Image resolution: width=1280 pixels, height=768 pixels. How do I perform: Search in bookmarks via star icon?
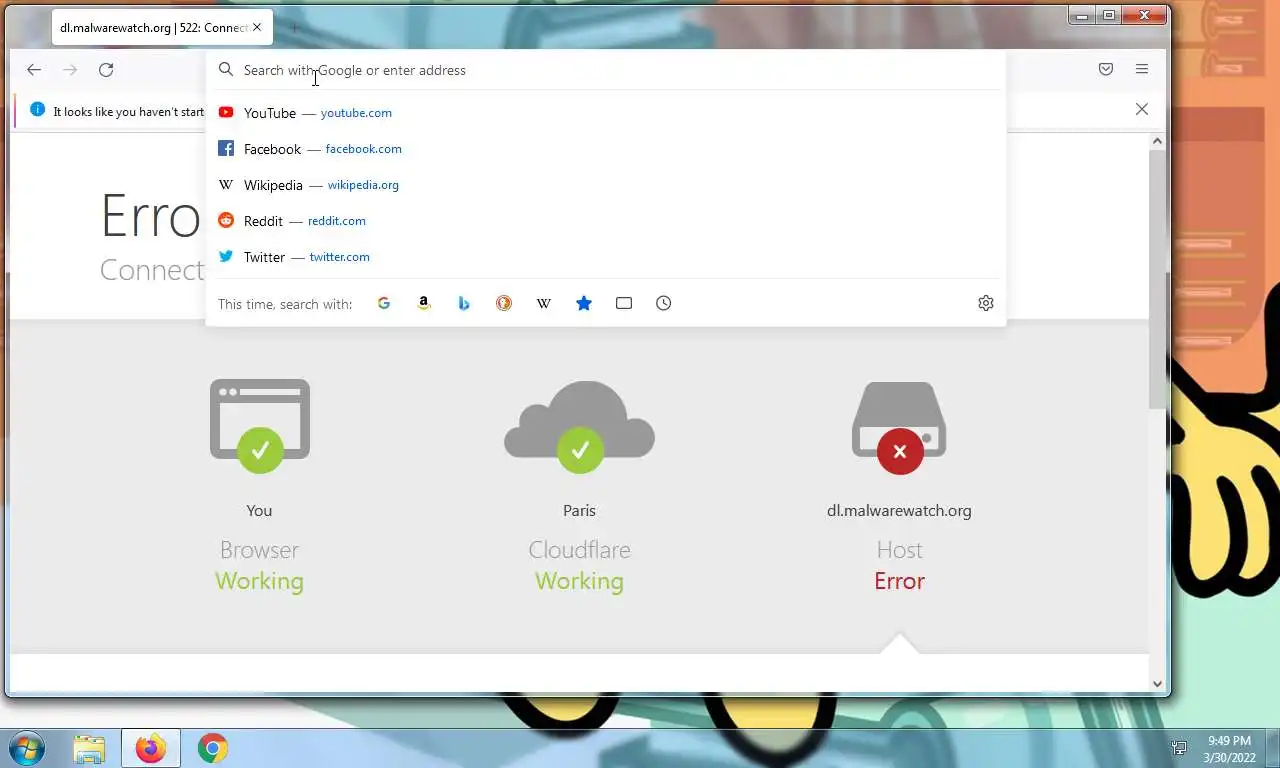coord(584,303)
